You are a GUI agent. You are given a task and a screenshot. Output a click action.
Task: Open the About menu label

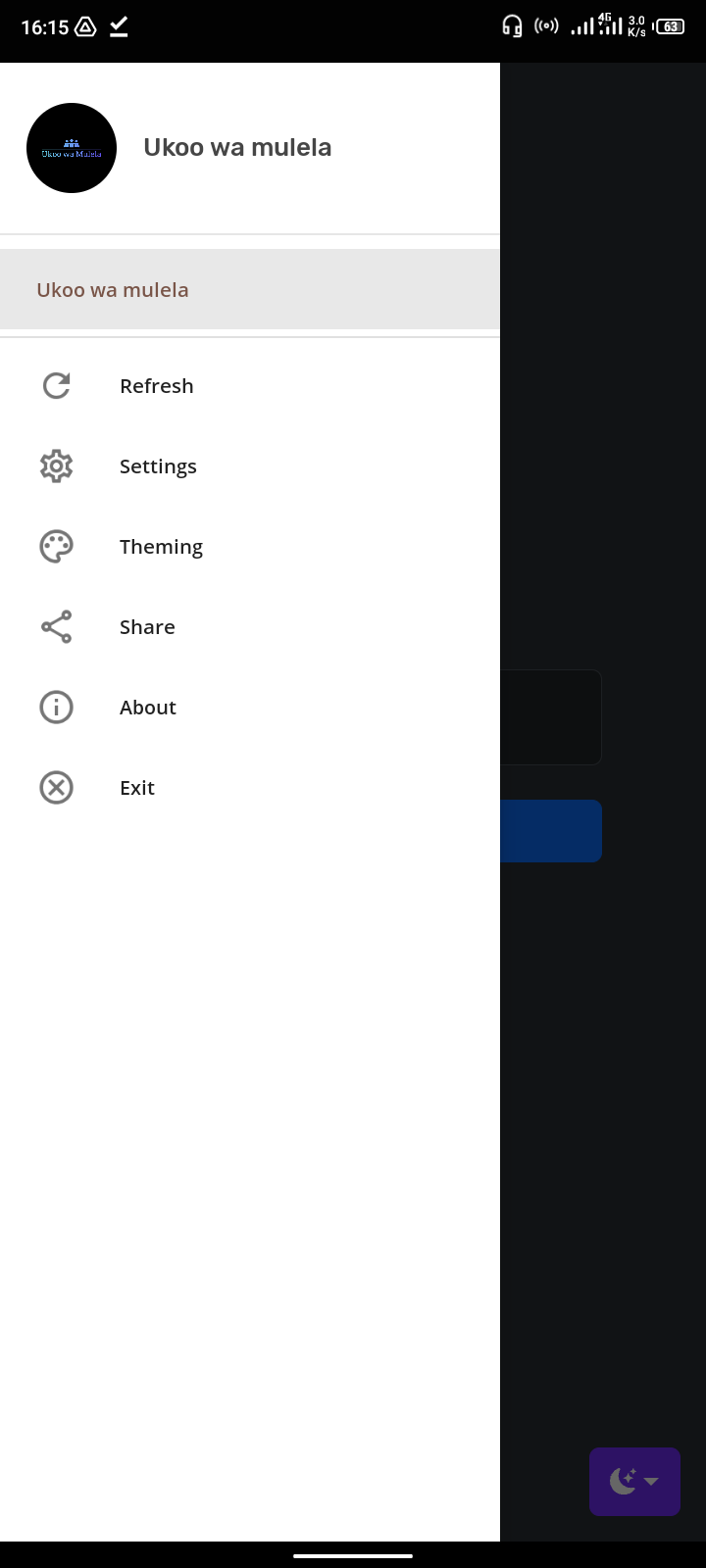[148, 708]
